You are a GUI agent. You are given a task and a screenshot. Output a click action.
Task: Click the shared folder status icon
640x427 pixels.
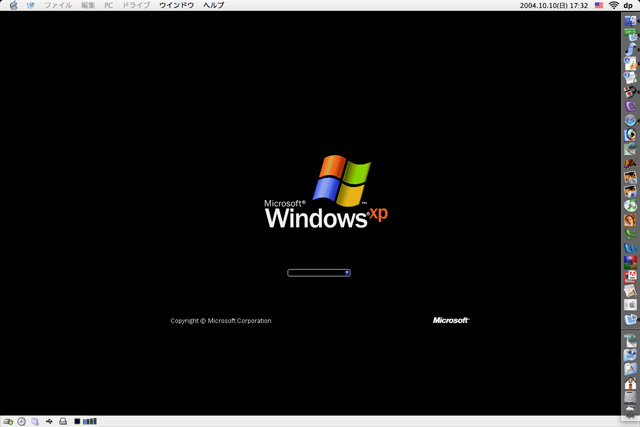[x=35, y=421]
